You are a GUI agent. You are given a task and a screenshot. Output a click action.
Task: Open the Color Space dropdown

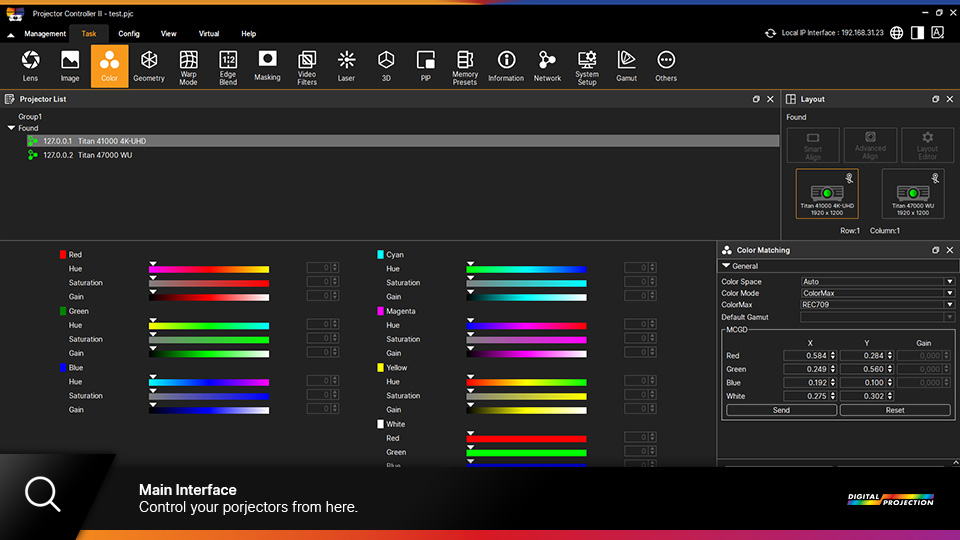click(x=877, y=282)
